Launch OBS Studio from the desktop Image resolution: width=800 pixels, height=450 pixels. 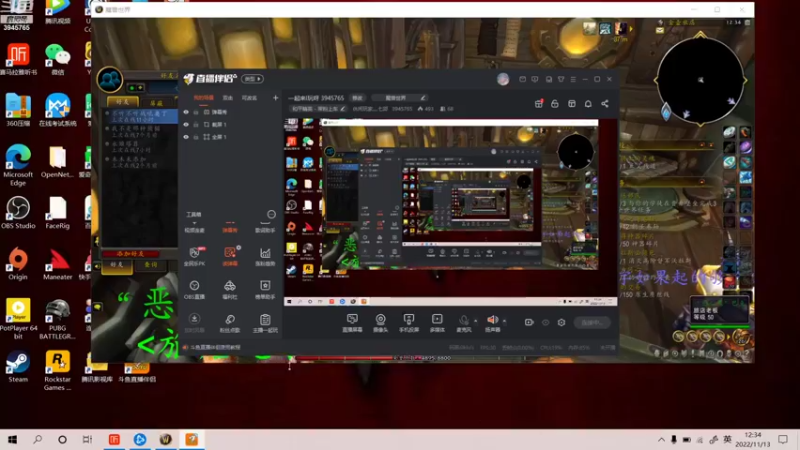(x=18, y=213)
